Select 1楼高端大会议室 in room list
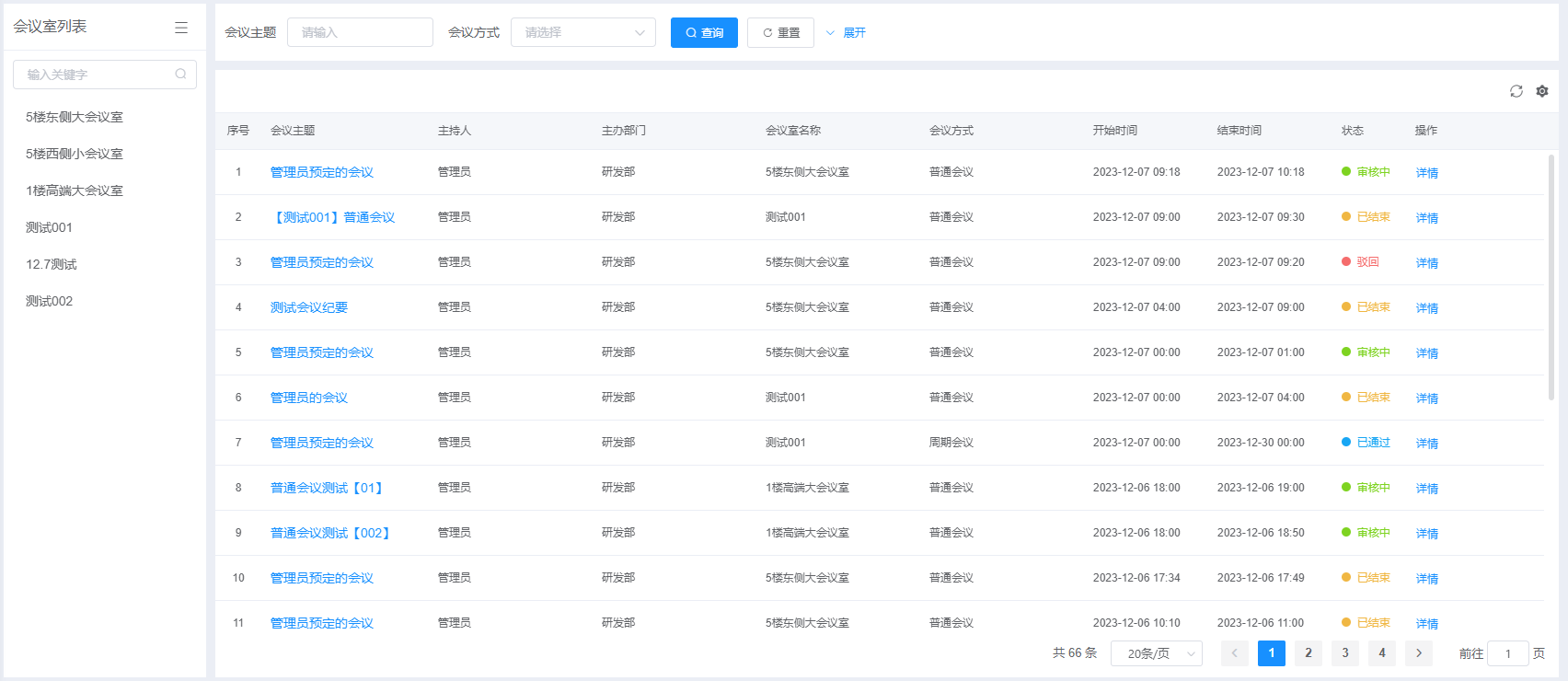Screen dimensions: 1568x681 (75, 190)
